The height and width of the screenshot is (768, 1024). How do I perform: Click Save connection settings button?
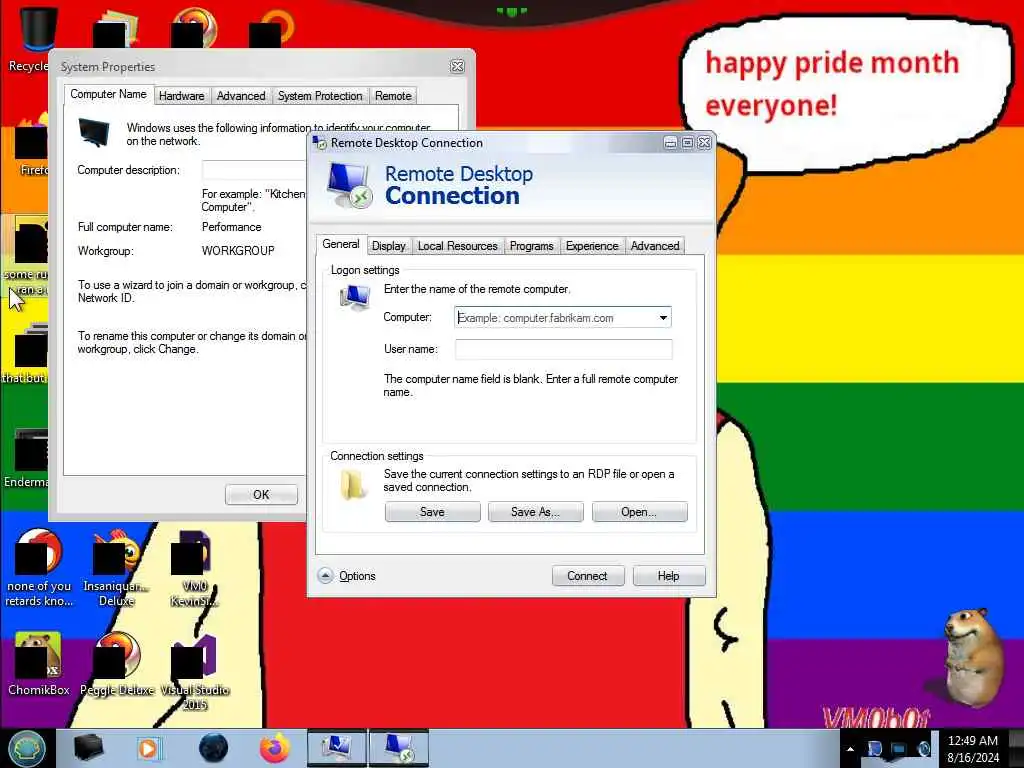tap(432, 512)
